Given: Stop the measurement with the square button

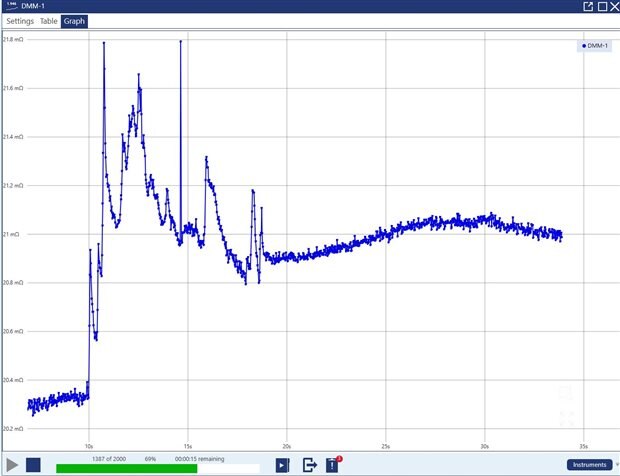Looking at the screenshot, I should (33, 465).
